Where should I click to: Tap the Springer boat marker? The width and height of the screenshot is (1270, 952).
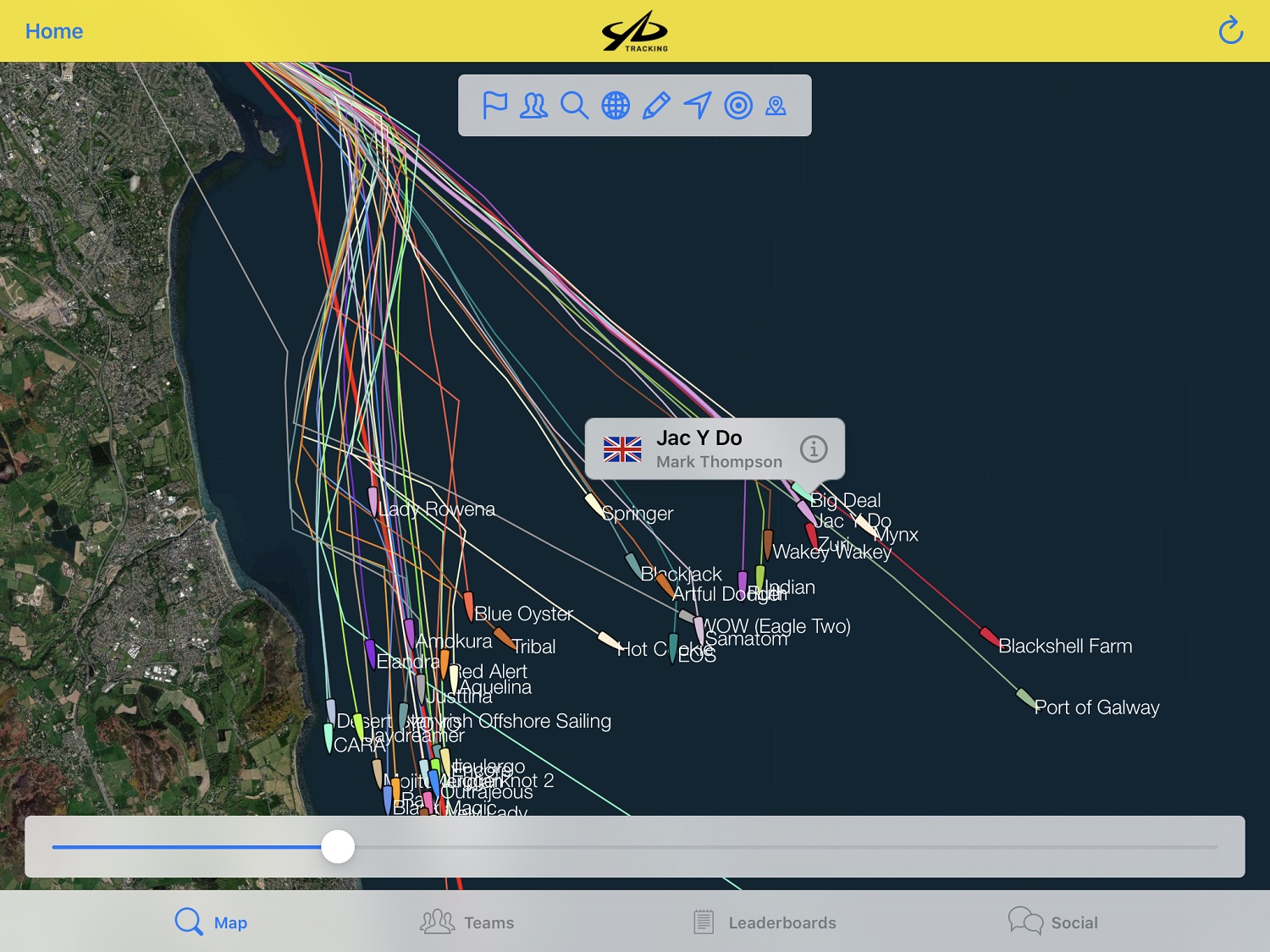point(594,504)
